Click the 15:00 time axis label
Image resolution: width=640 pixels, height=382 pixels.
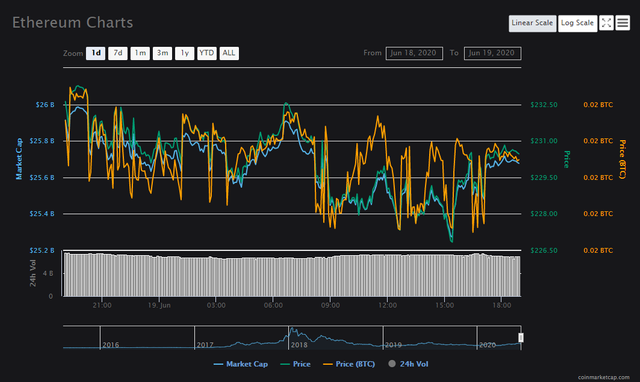(x=444, y=305)
